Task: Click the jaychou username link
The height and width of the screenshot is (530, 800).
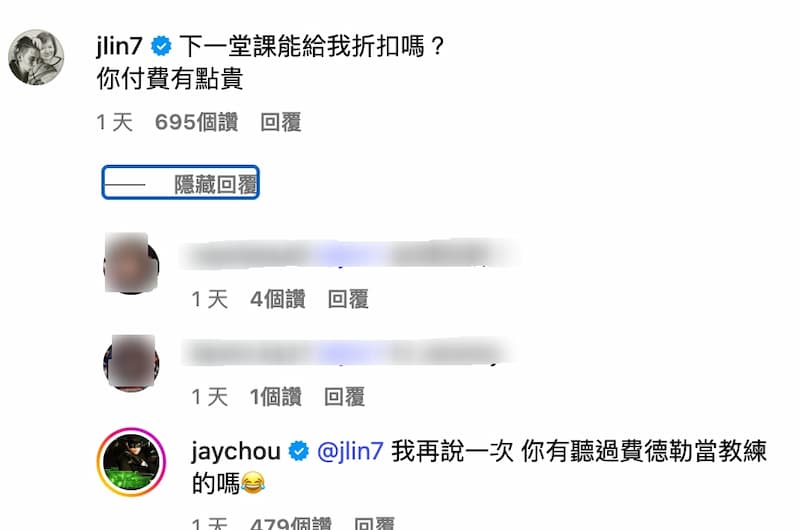Action: click(x=236, y=451)
